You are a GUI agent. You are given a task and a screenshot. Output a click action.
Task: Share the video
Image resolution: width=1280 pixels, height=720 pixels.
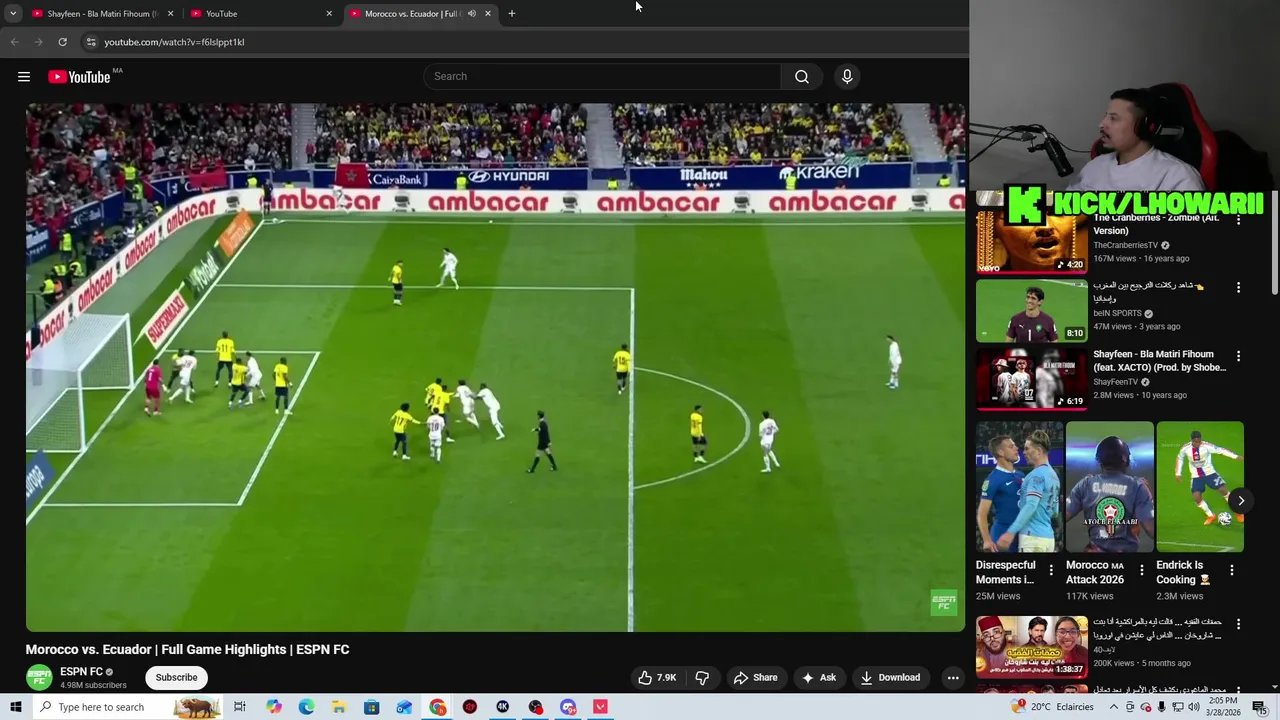(755, 677)
